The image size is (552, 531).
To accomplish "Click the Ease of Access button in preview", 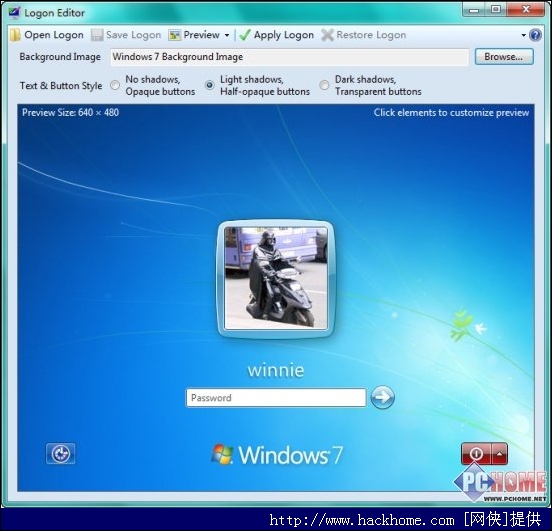I will pyautogui.click(x=61, y=454).
